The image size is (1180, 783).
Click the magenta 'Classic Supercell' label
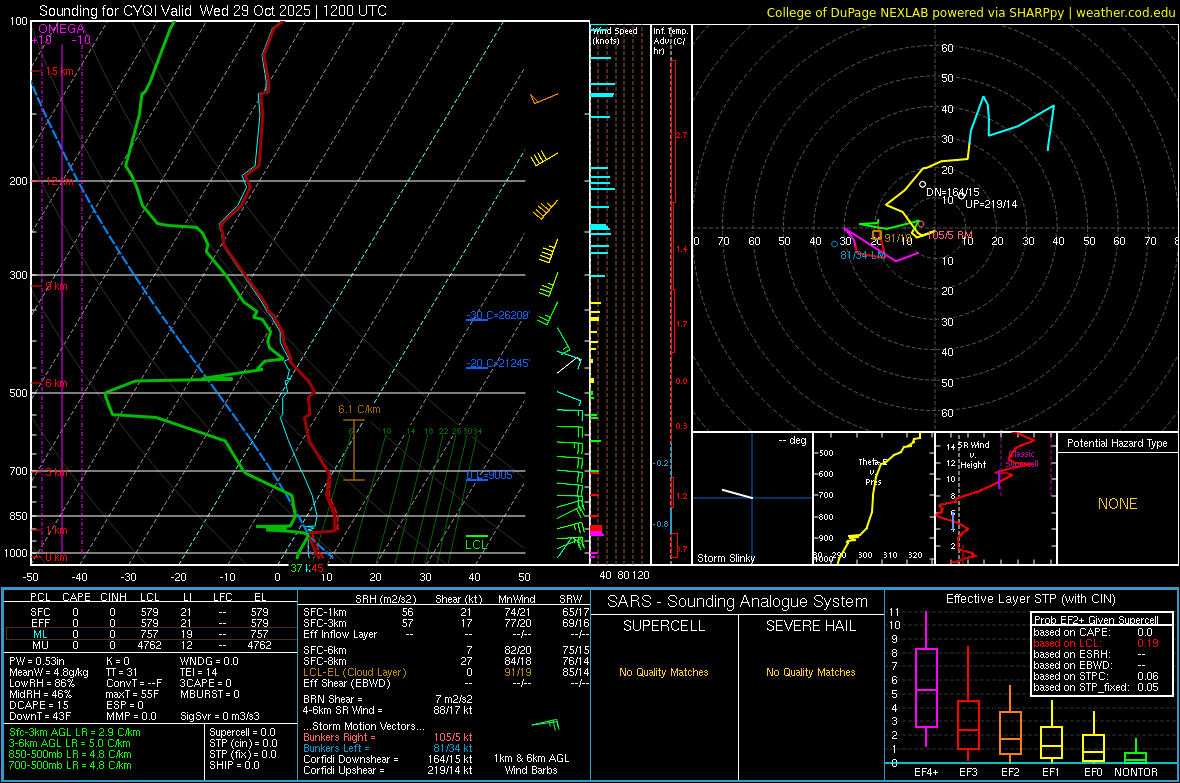tap(1022, 459)
